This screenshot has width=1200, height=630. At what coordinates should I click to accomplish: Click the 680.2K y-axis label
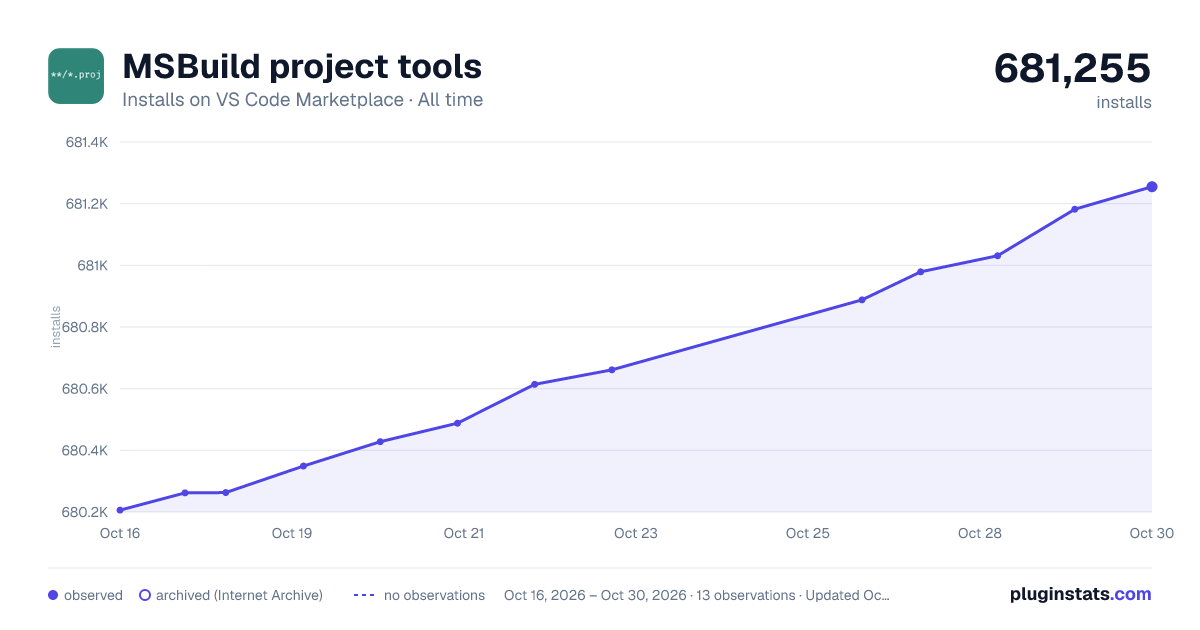pyautogui.click(x=86, y=512)
